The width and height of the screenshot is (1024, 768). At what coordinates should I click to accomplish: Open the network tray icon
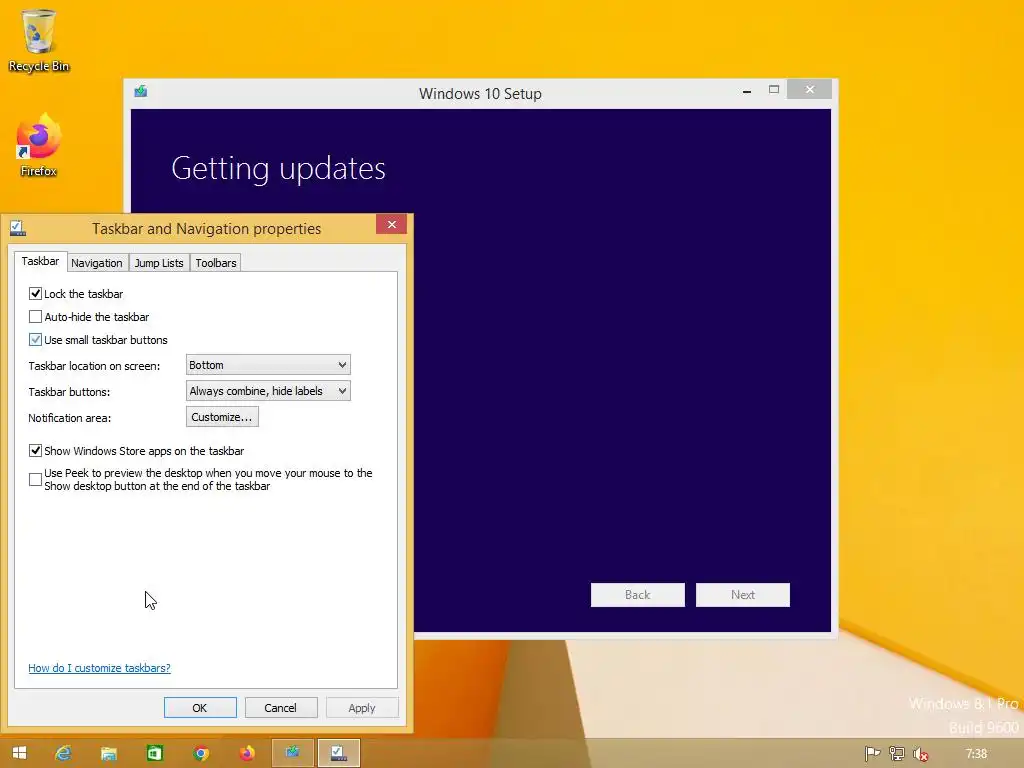pyautogui.click(x=897, y=754)
